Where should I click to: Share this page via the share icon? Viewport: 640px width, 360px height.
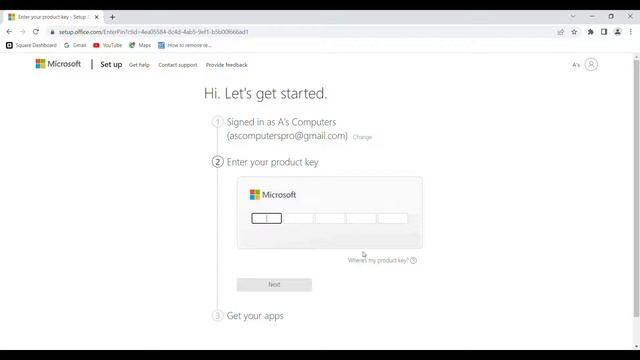click(560, 32)
